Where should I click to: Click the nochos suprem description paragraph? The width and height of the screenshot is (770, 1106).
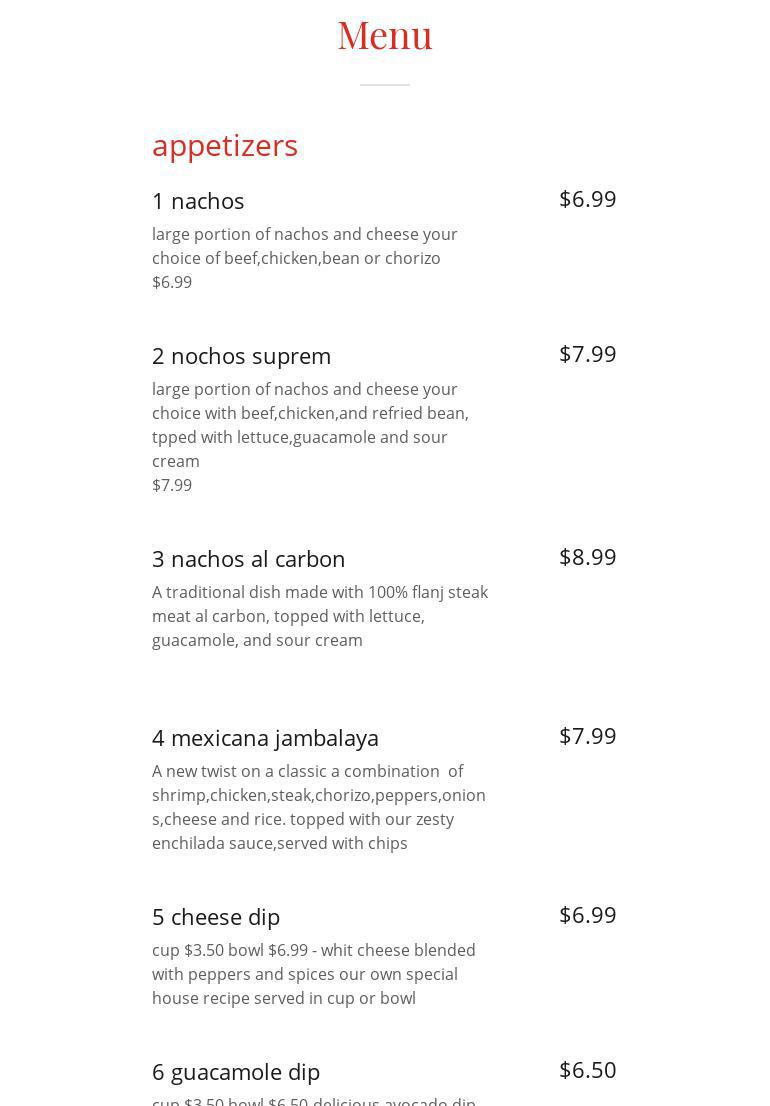pos(310,425)
